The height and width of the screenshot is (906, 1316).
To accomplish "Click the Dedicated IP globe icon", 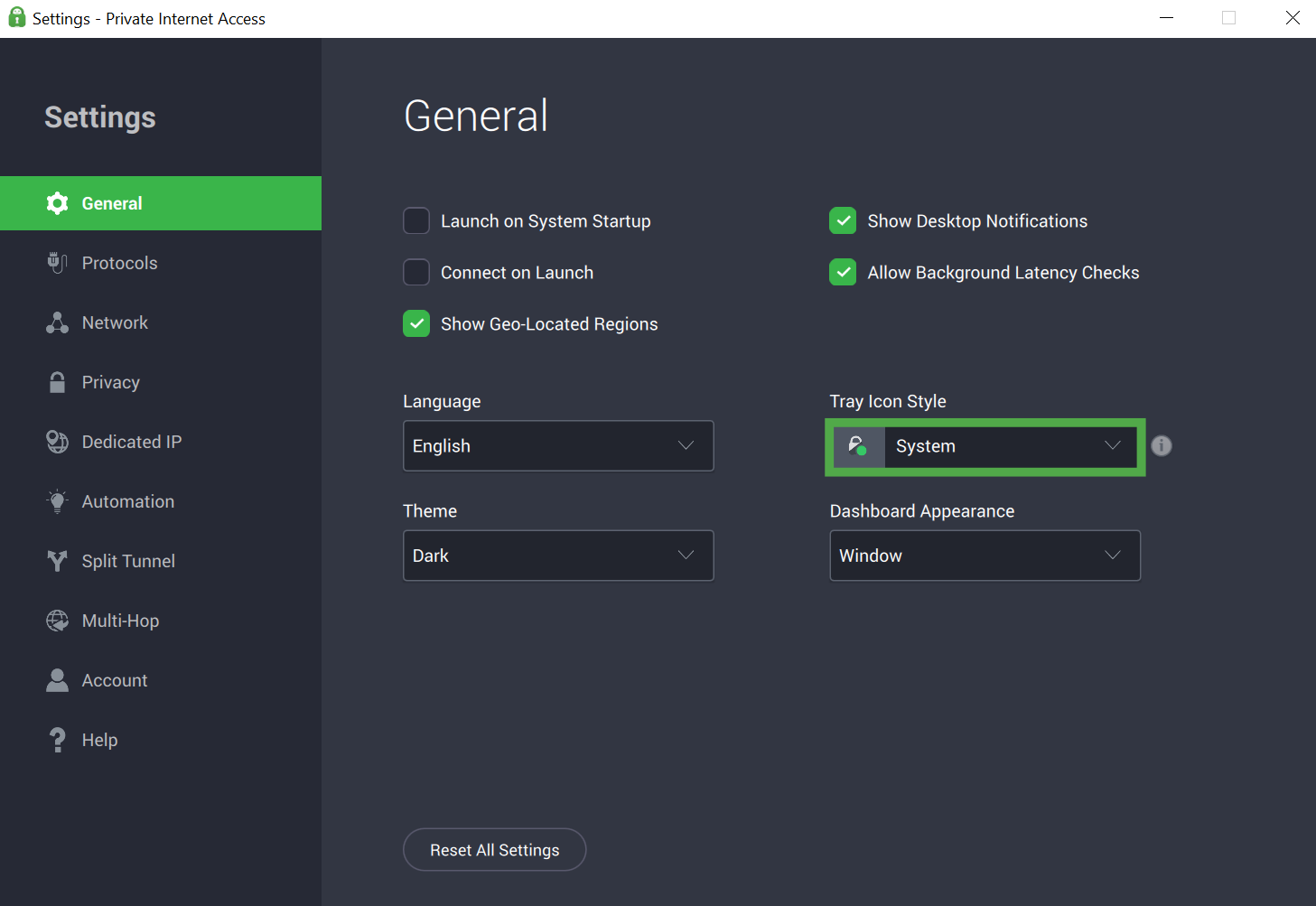I will (x=57, y=442).
